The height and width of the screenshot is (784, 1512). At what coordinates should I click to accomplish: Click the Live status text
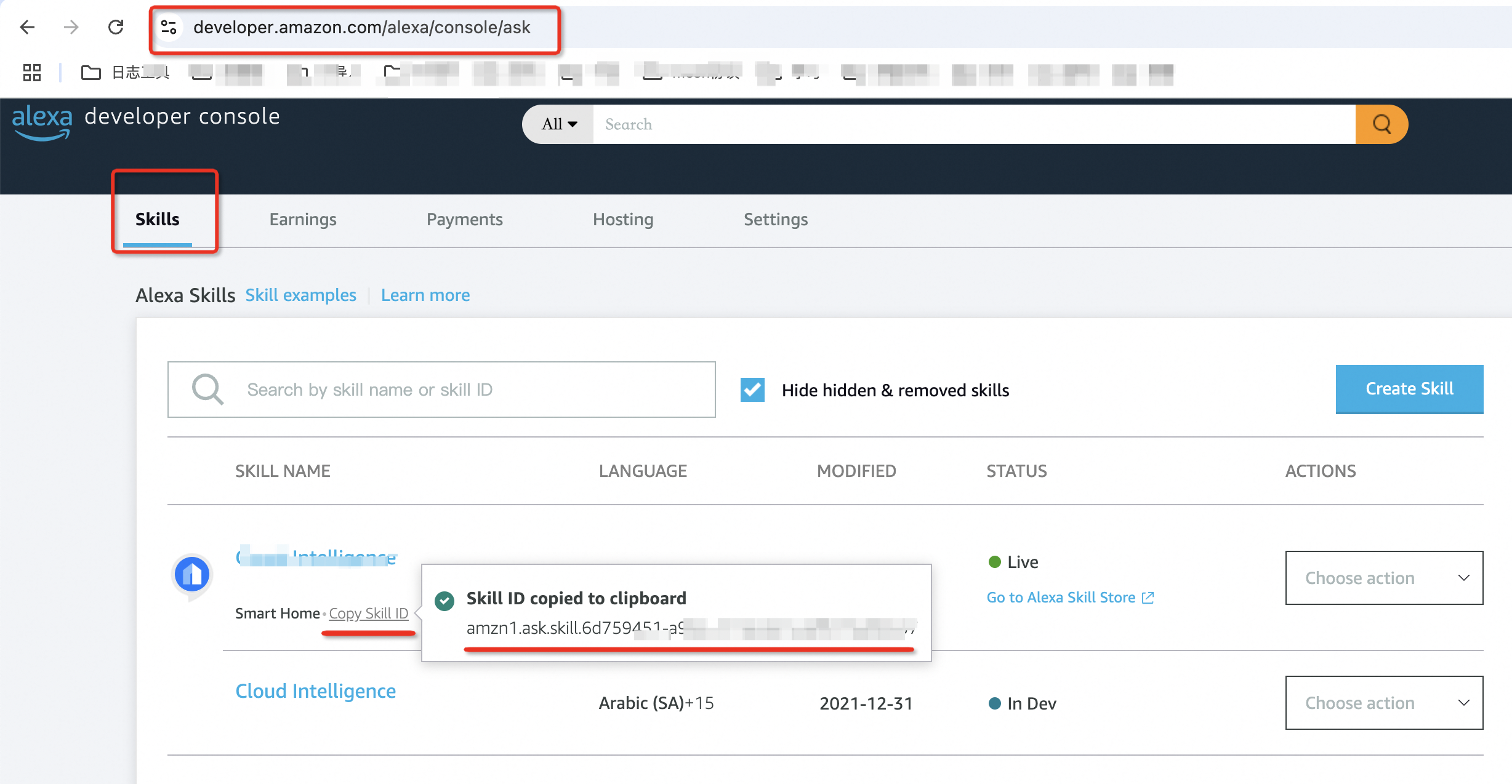pos(1023,562)
